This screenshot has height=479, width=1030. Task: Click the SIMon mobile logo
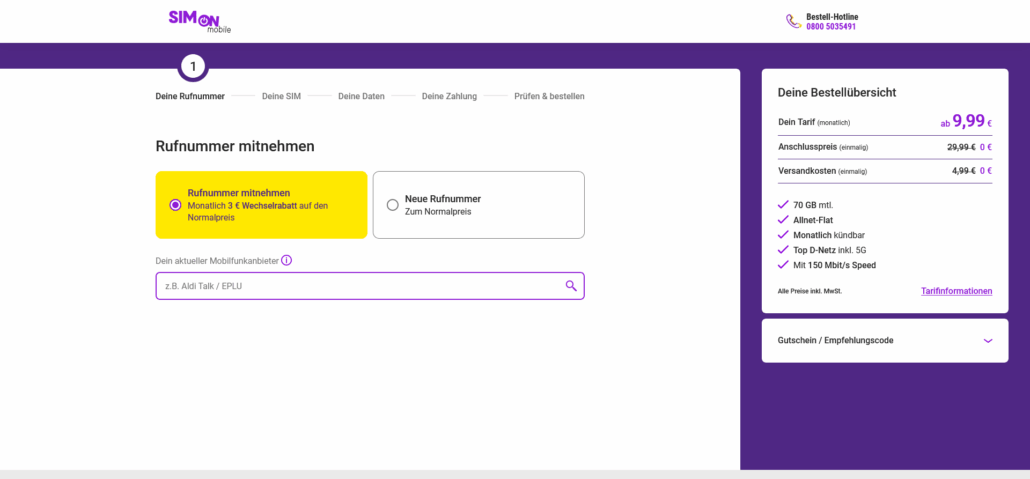click(200, 21)
